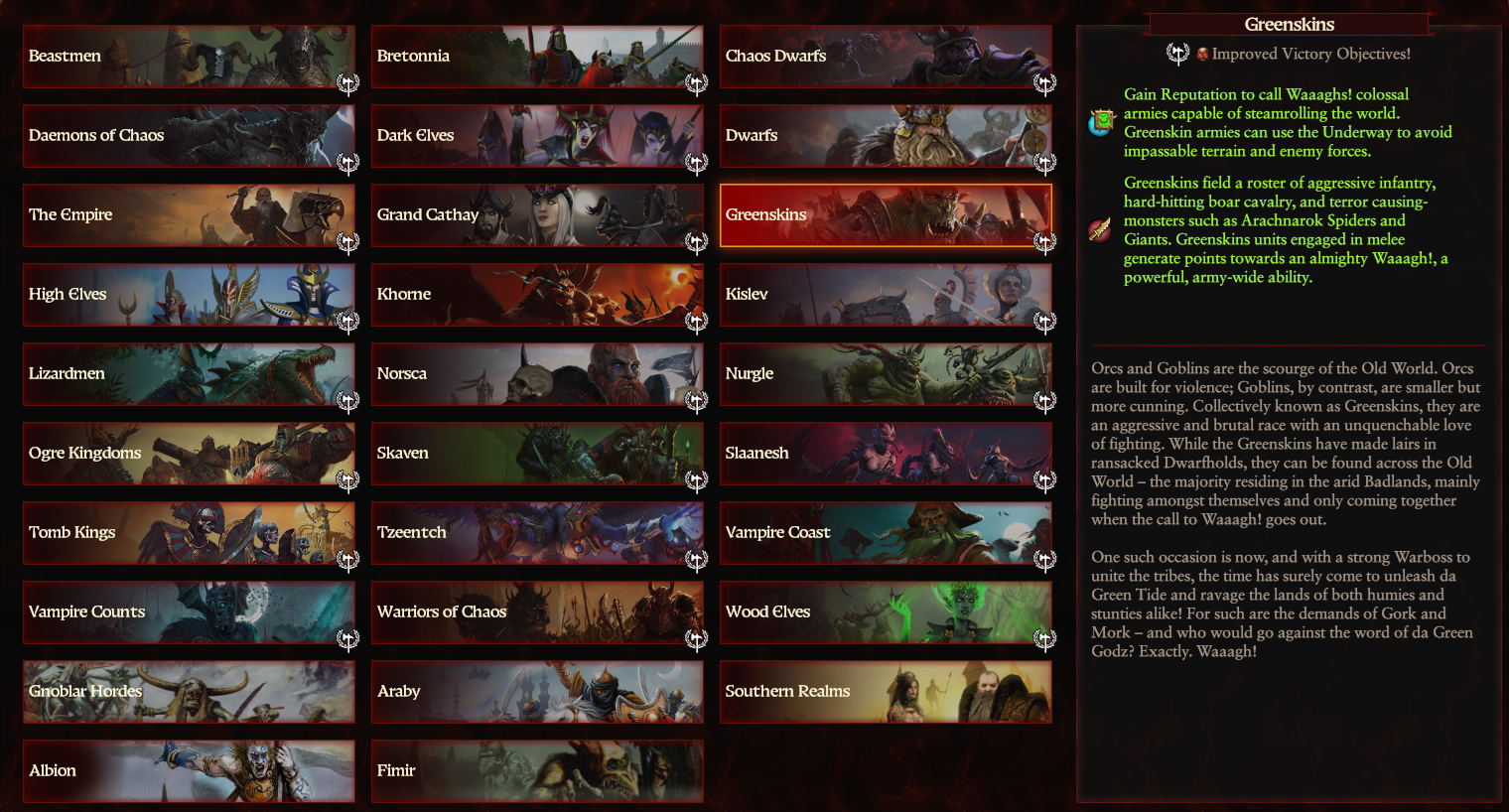
Task: Select the highlighted Greenskins banner
Action: 886,215
